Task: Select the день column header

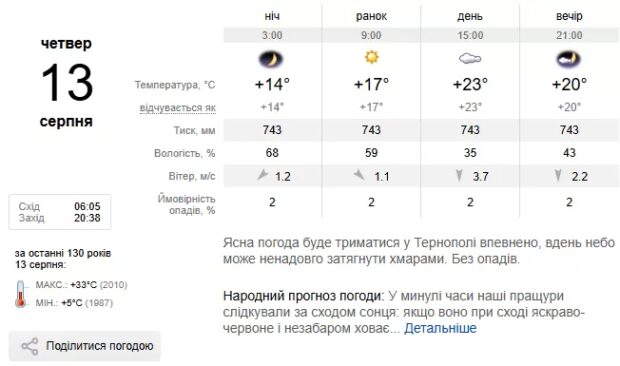Action: point(470,16)
